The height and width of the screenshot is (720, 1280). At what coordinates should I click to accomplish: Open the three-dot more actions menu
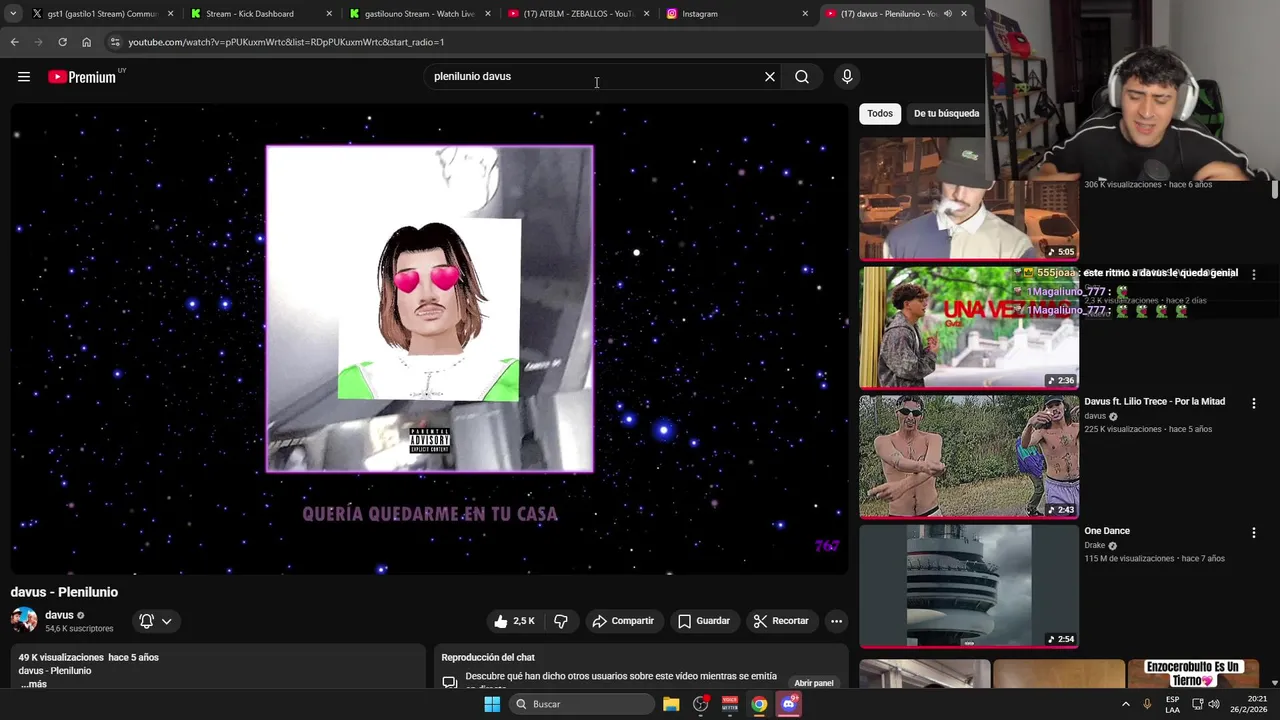[836, 621]
